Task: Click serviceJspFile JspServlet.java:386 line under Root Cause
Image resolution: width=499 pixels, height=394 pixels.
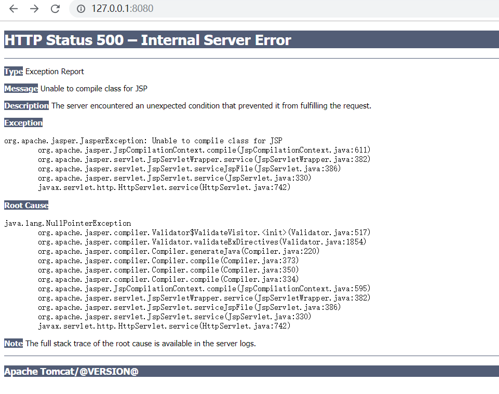Action: [189, 307]
